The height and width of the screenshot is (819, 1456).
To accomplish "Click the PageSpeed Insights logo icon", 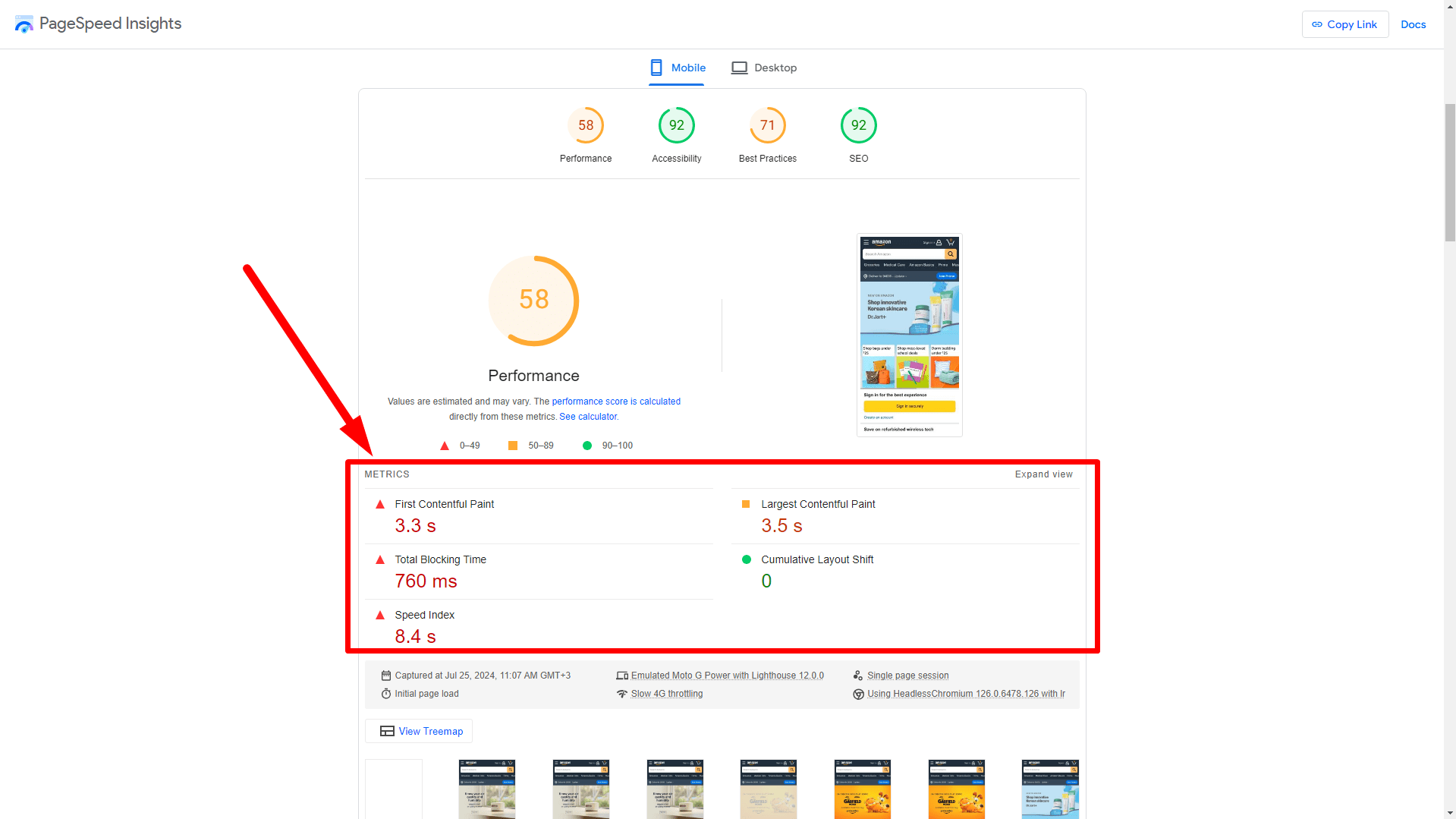I will (24, 24).
